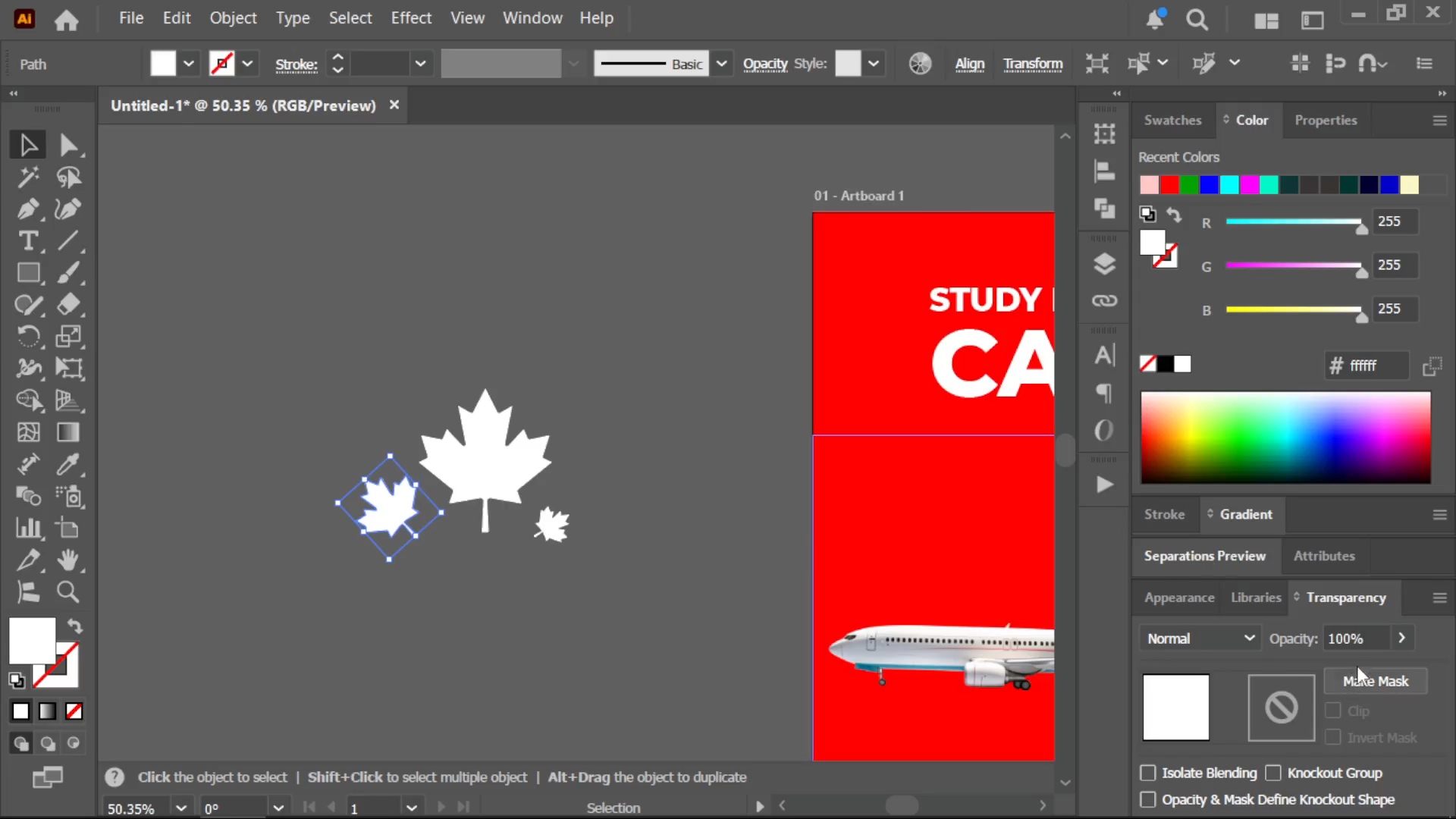Click the red recent color swatch
Viewport: 1456px width, 819px height.
click(x=1169, y=185)
